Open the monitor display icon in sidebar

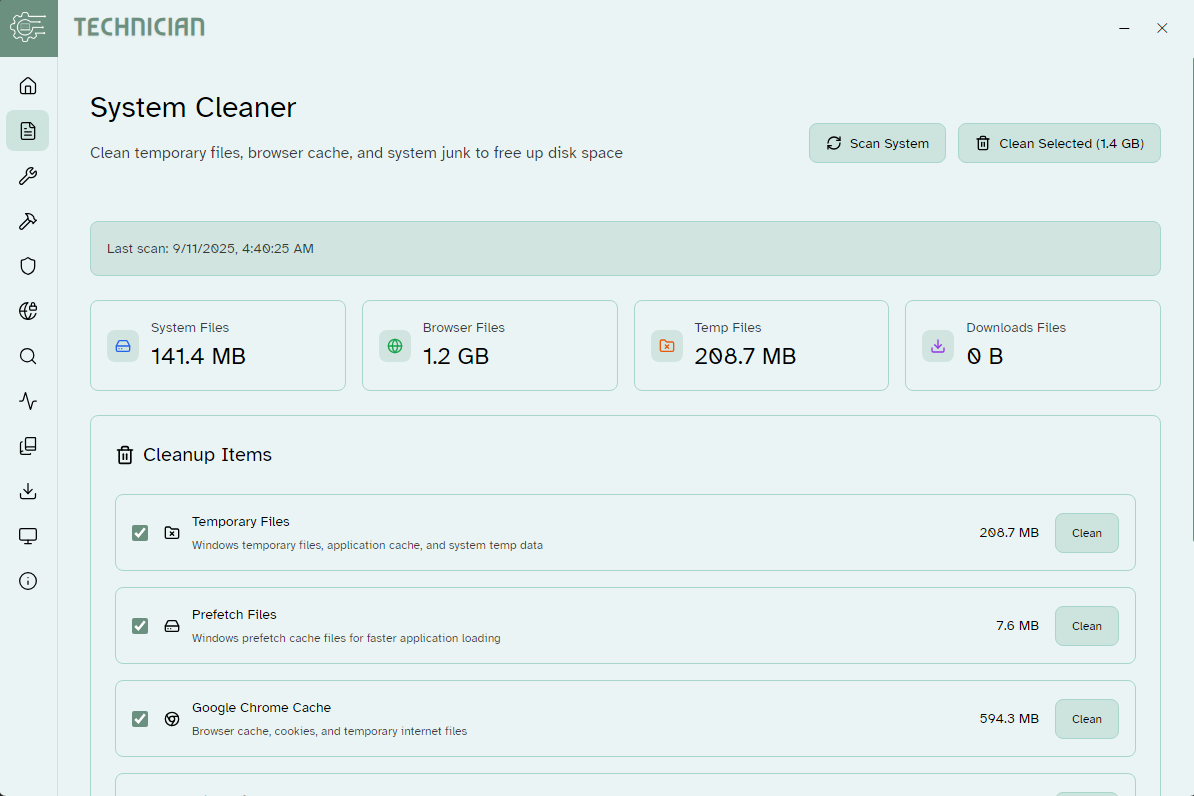pyautogui.click(x=28, y=536)
